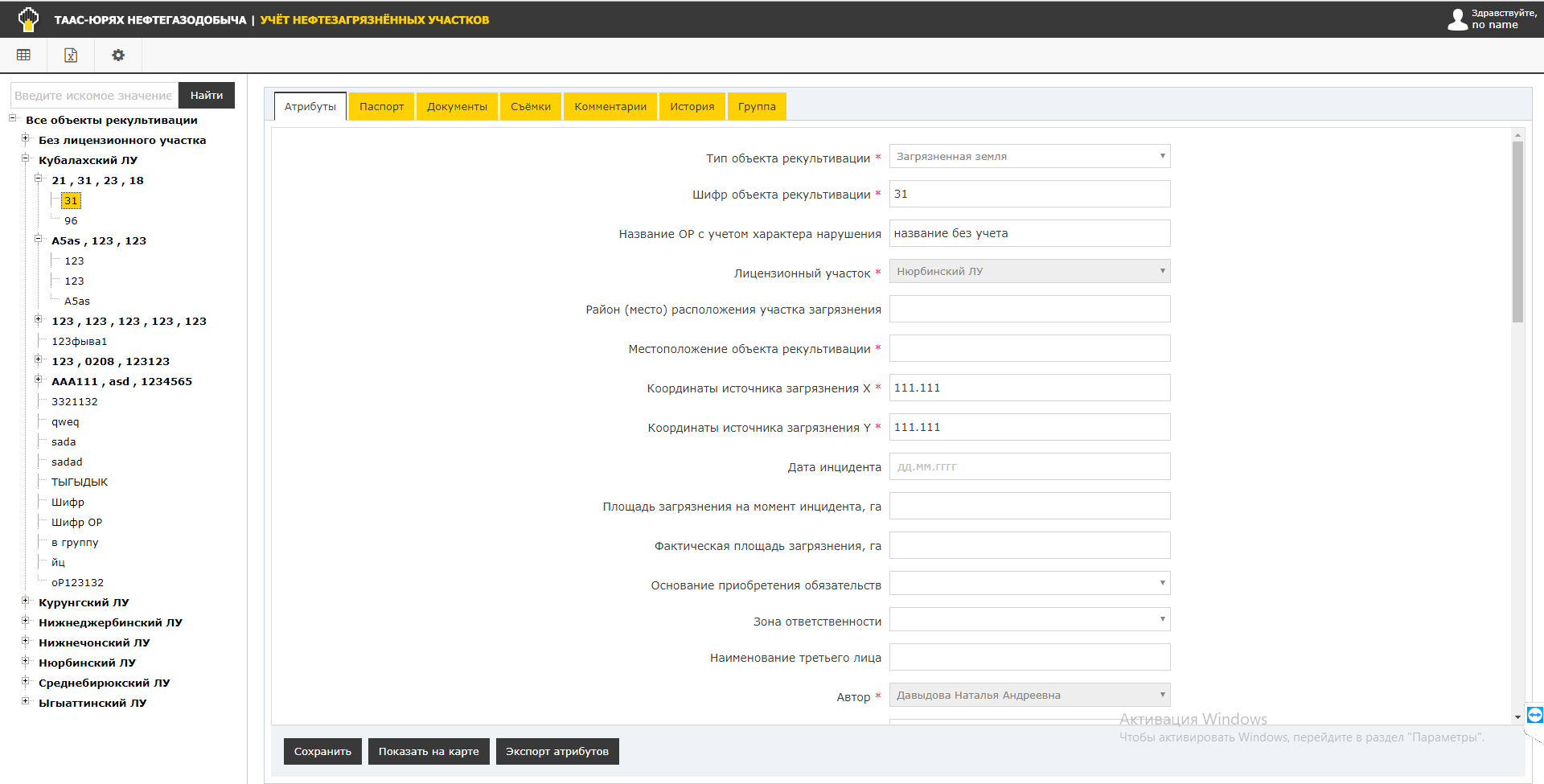1544x784 pixels.
Task: Click the Показать на карте button
Action: pyautogui.click(x=429, y=752)
